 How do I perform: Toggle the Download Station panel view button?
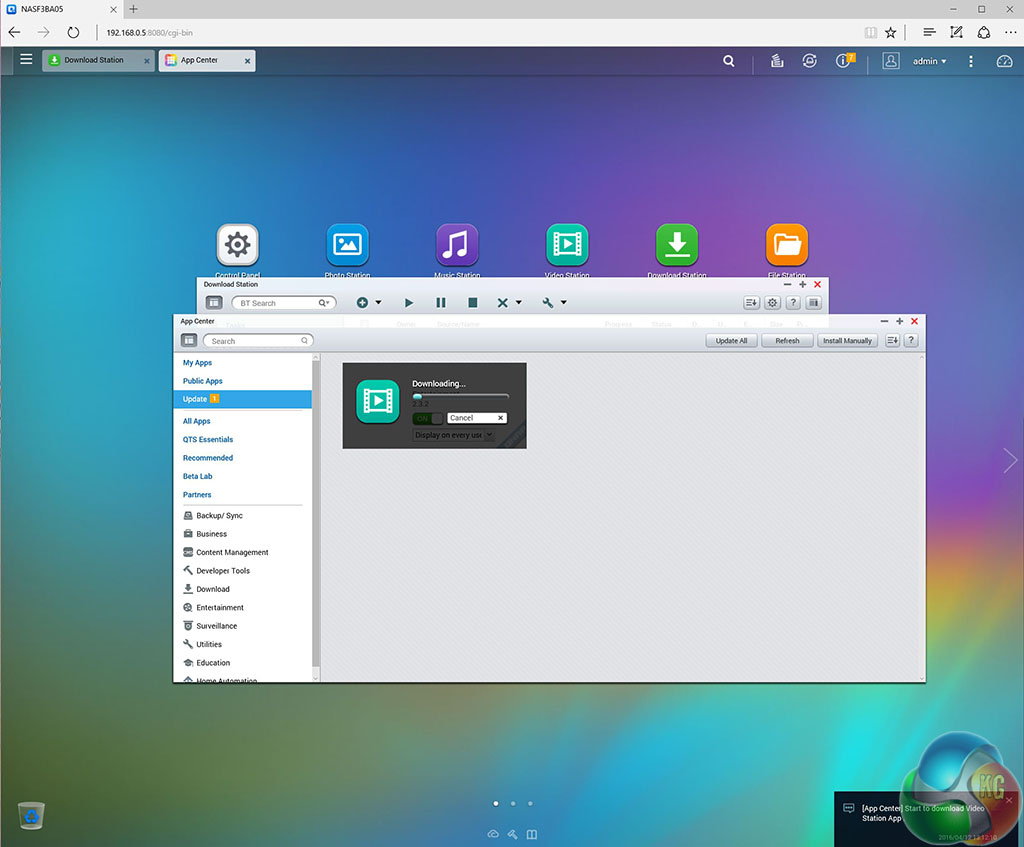pos(214,303)
